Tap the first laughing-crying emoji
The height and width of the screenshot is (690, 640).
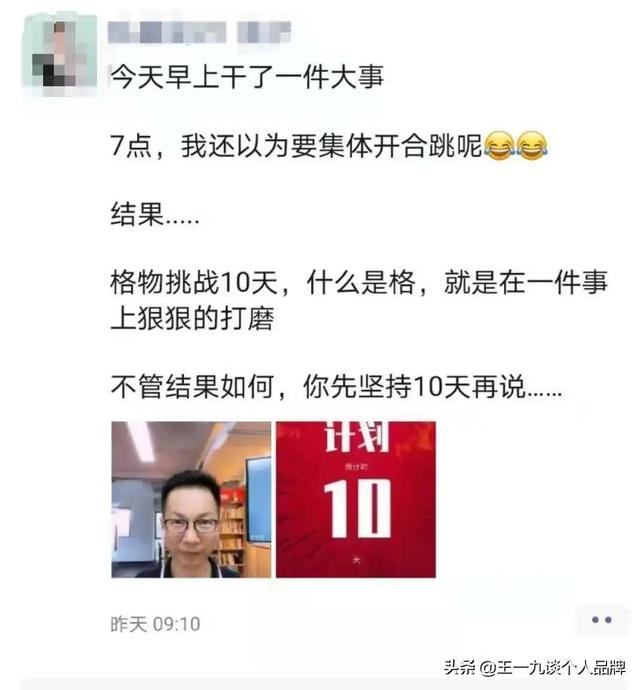coord(499,145)
